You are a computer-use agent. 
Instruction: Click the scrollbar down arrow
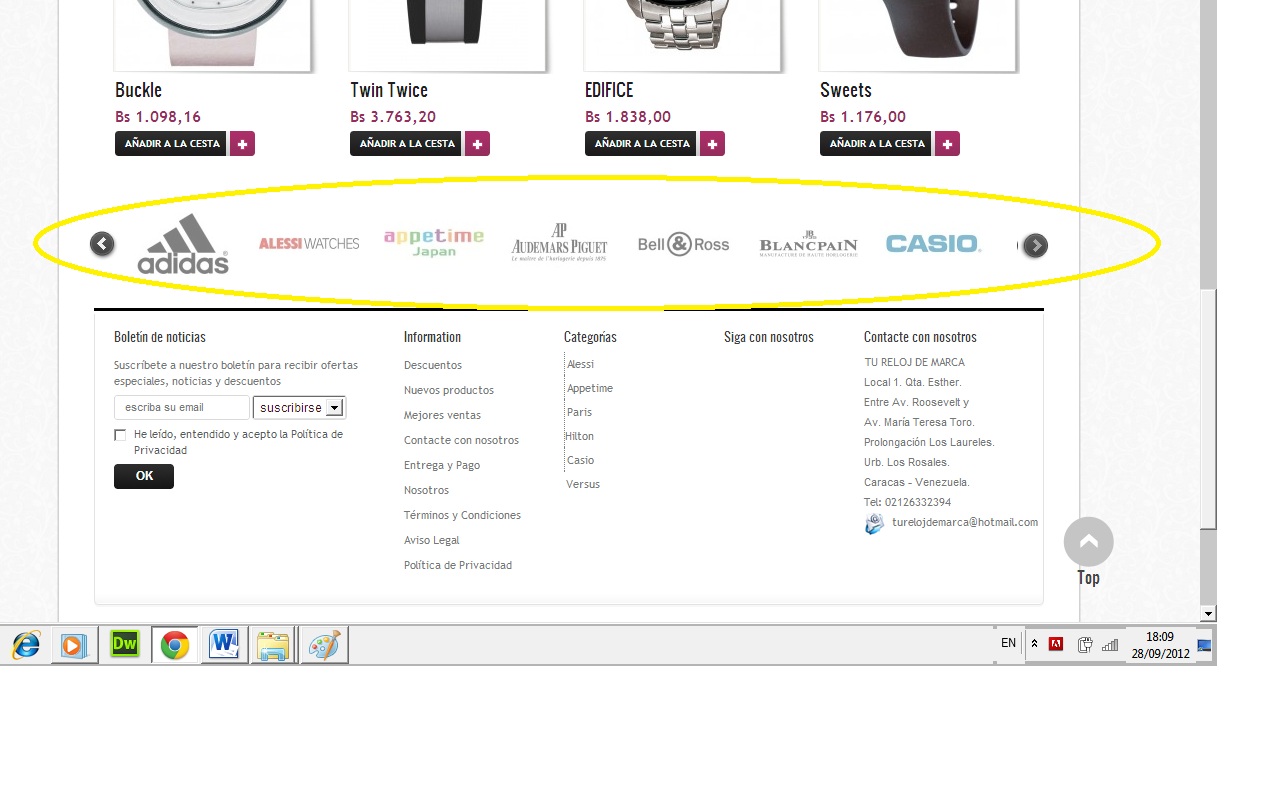1208,613
